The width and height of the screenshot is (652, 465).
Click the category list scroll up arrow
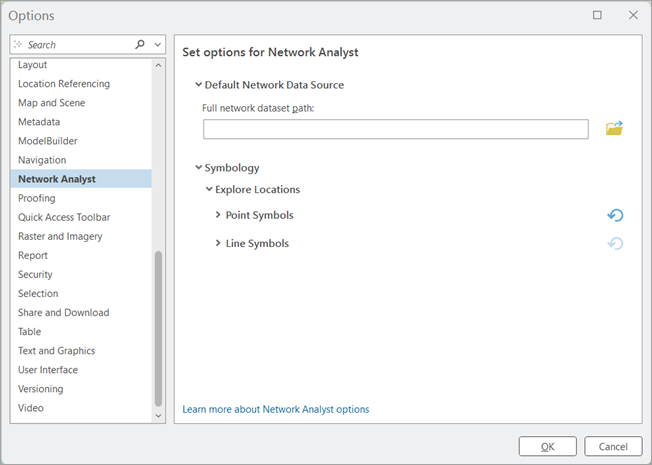(158, 65)
